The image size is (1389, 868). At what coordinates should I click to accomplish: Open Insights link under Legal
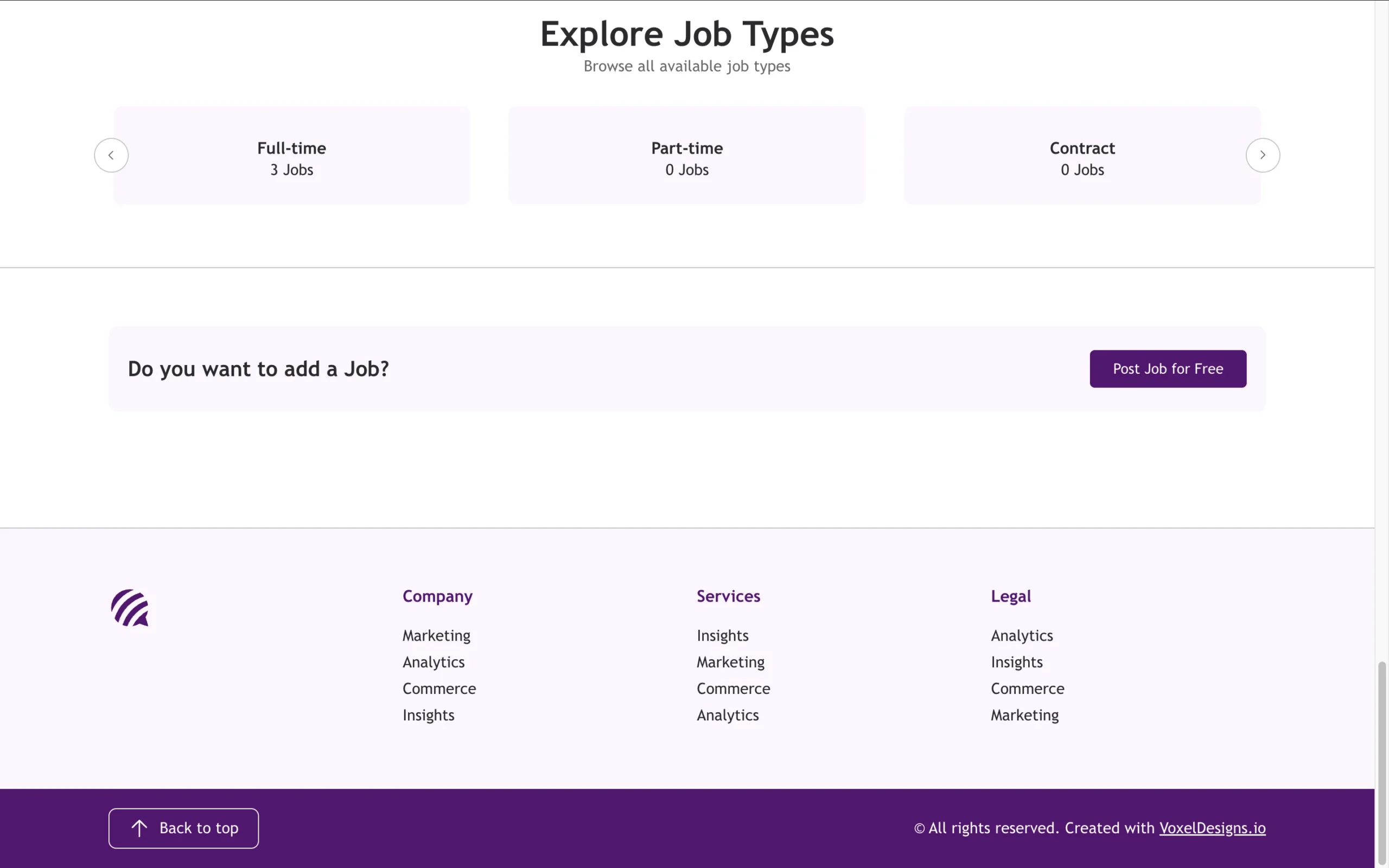coord(1016,662)
